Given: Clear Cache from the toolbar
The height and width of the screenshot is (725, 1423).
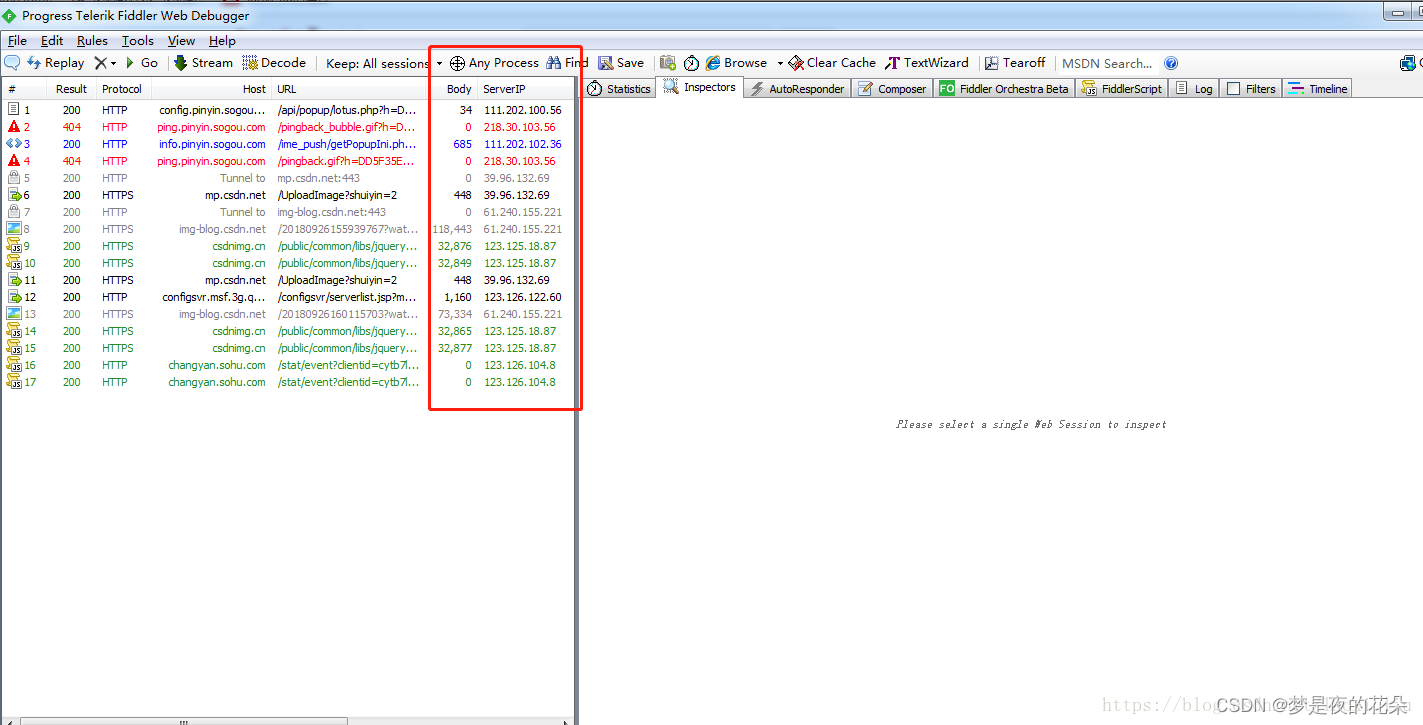Looking at the screenshot, I should 832,63.
